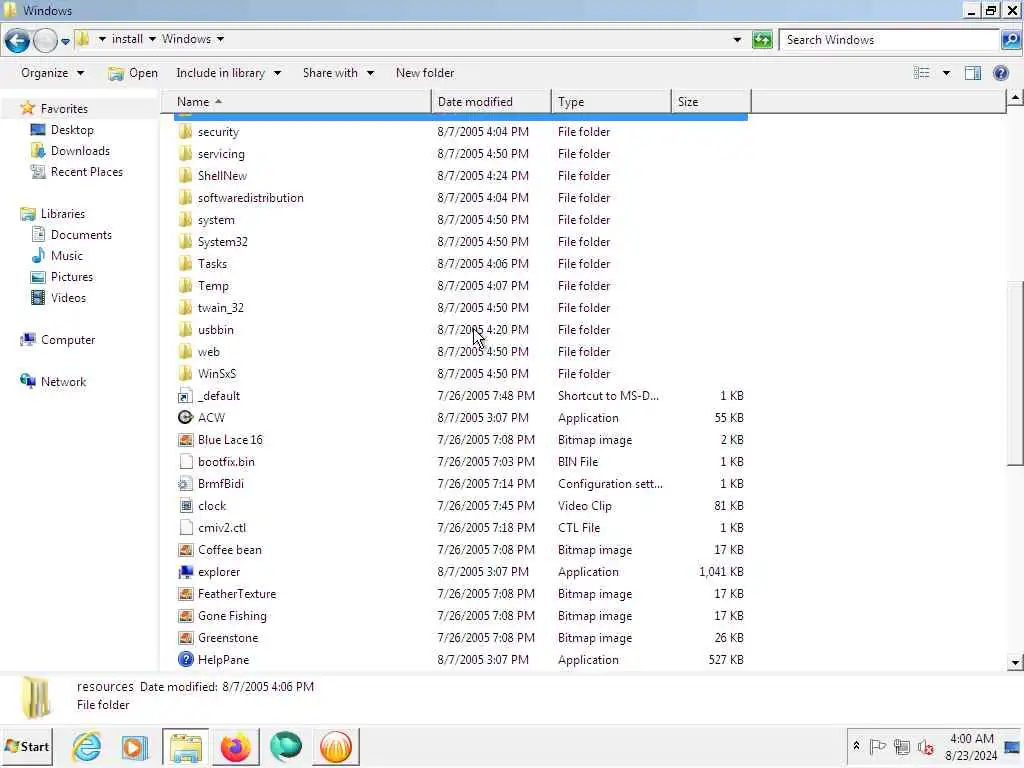Viewport: 1024px width, 768px height.
Task: Select the HelpPane application icon
Action: (x=185, y=660)
